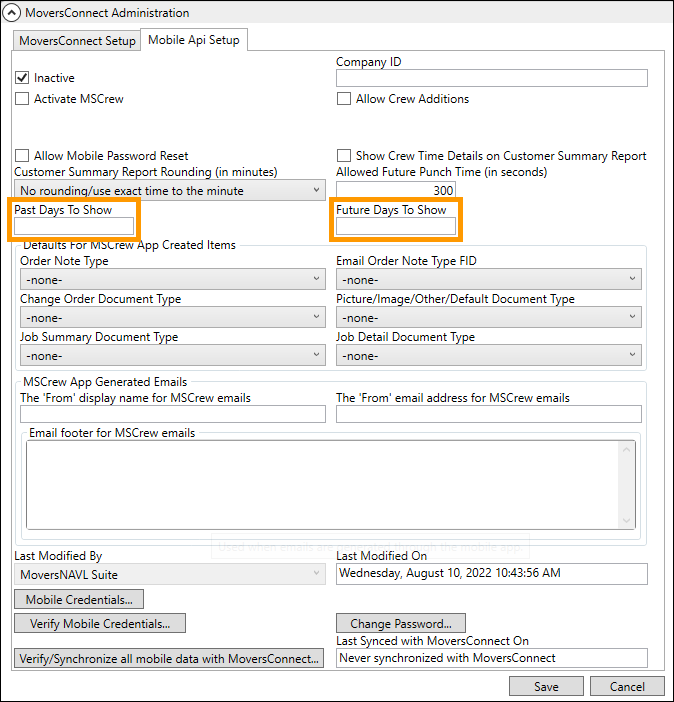Tick Allow Mobile Password Reset
Image resolution: width=674 pixels, height=702 pixels.
click(x=23, y=156)
